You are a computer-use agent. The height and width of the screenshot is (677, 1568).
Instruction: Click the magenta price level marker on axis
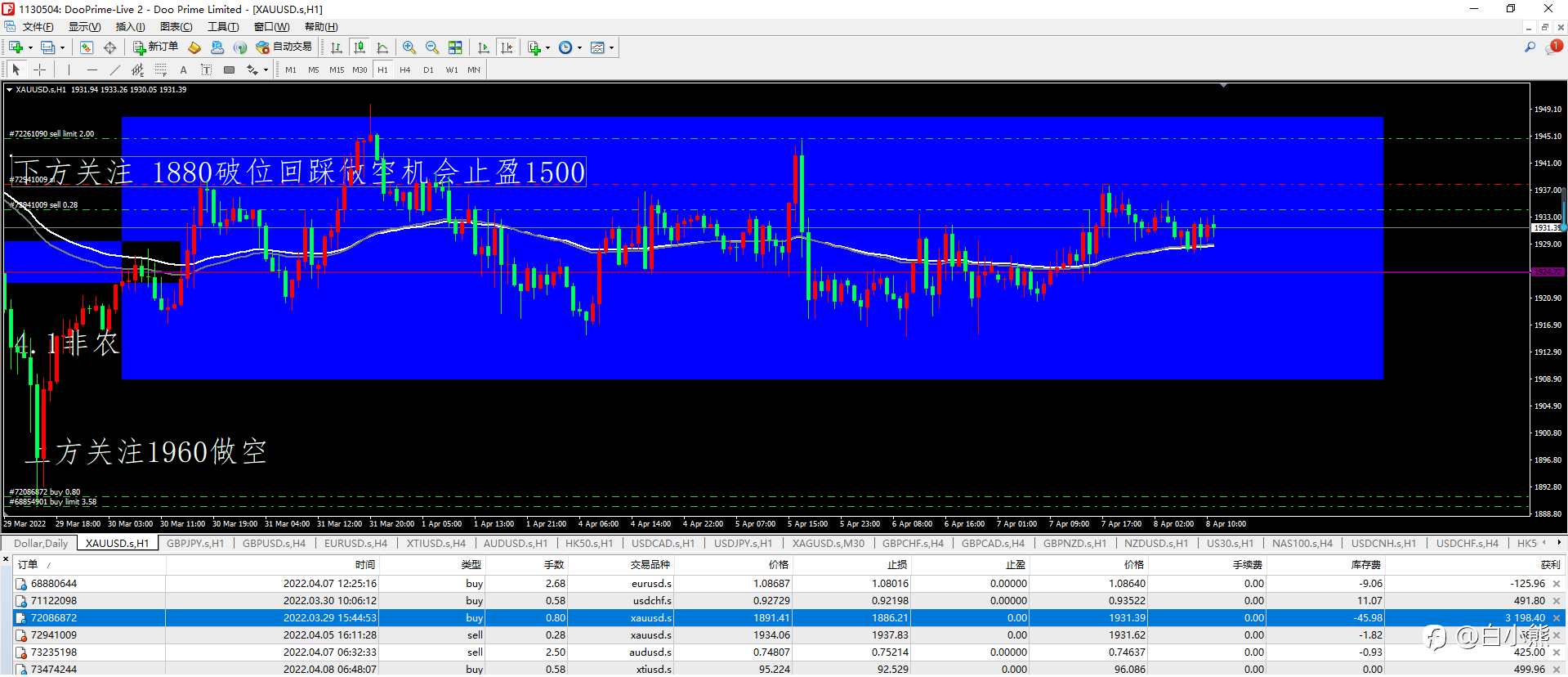(x=1547, y=271)
